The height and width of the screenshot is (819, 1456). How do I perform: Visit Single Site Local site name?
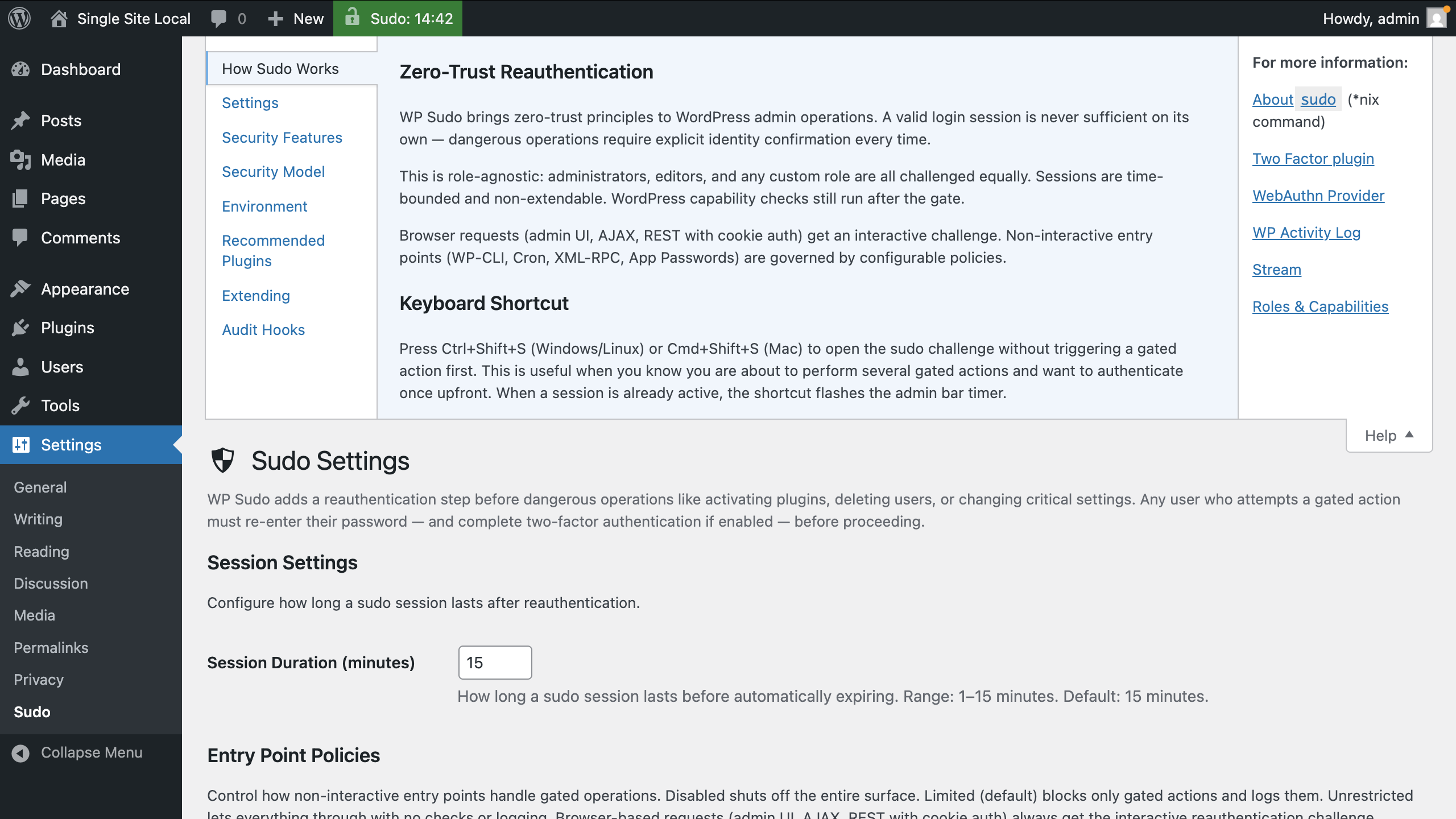point(134,19)
